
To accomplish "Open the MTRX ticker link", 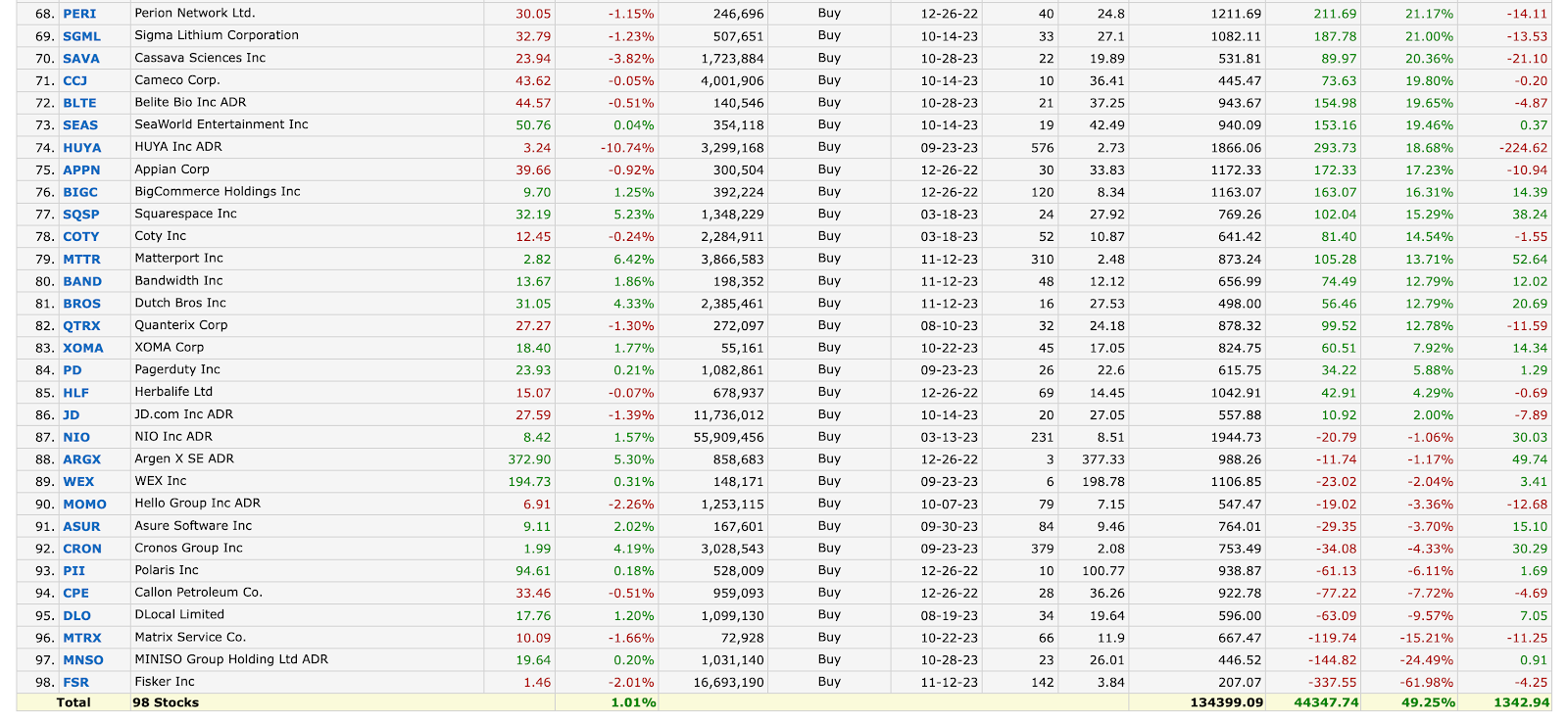I will [82, 639].
